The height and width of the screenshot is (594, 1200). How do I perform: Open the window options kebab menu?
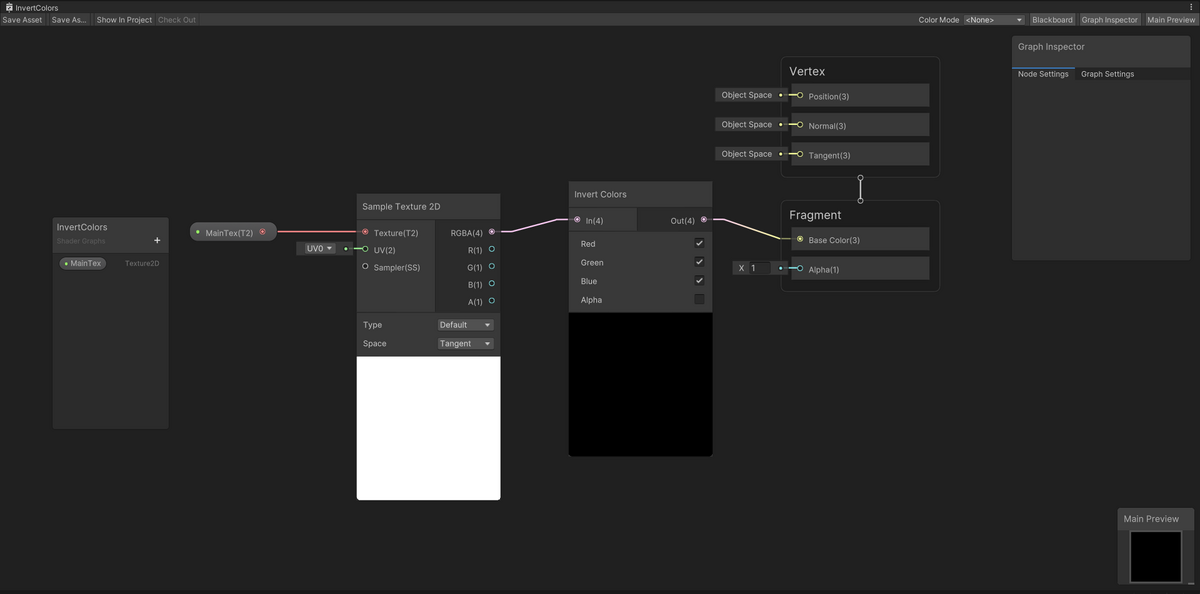[x=1190, y=7]
